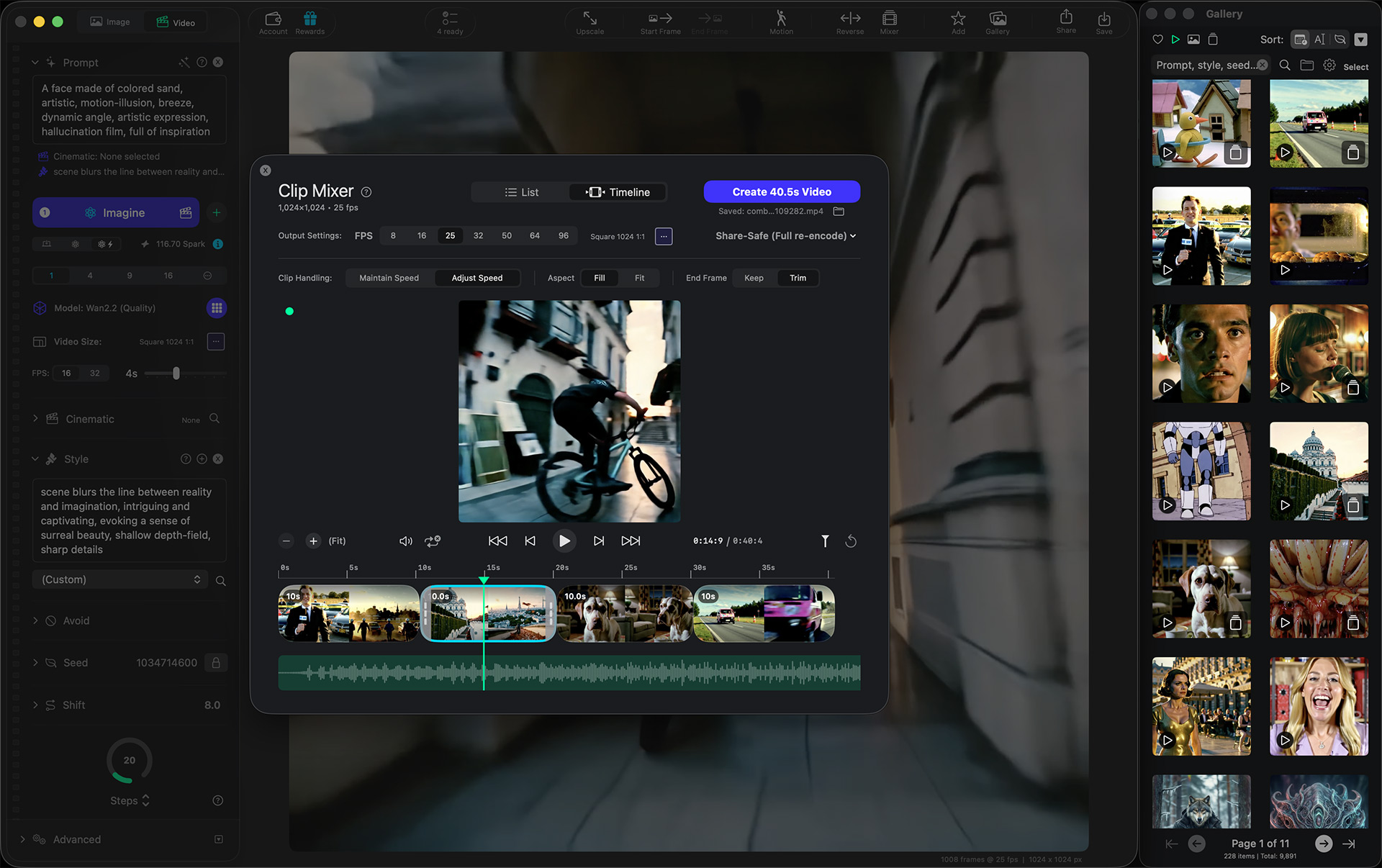Set Aspect to Fit

(x=639, y=278)
